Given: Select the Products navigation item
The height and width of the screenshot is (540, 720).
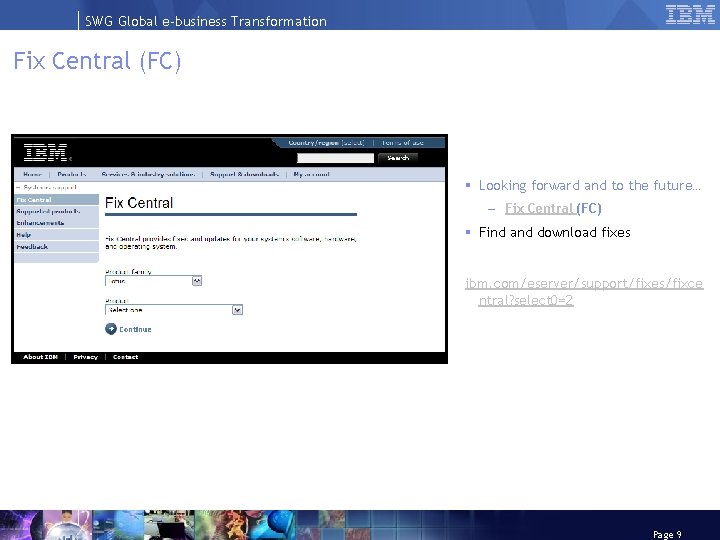Looking at the screenshot, I should click(x=72, y=174).
